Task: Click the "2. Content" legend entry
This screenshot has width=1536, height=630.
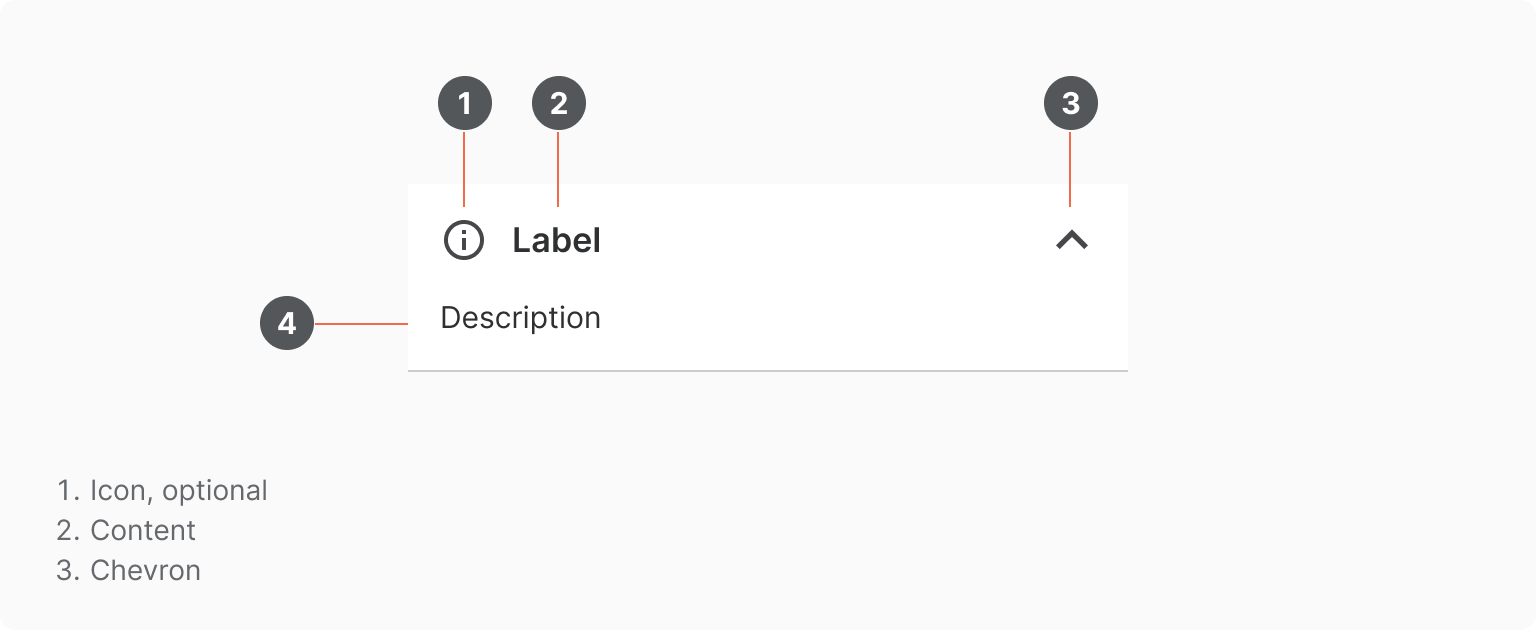Action: tap(127, 530)
